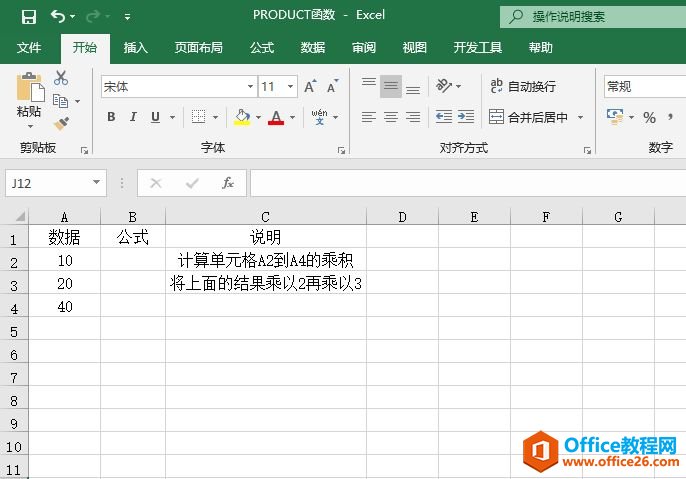Click the 合并后居中 merge and center button
Image resolution: width=686 pixels, height=479 pixels.
(x=528, y=117)
